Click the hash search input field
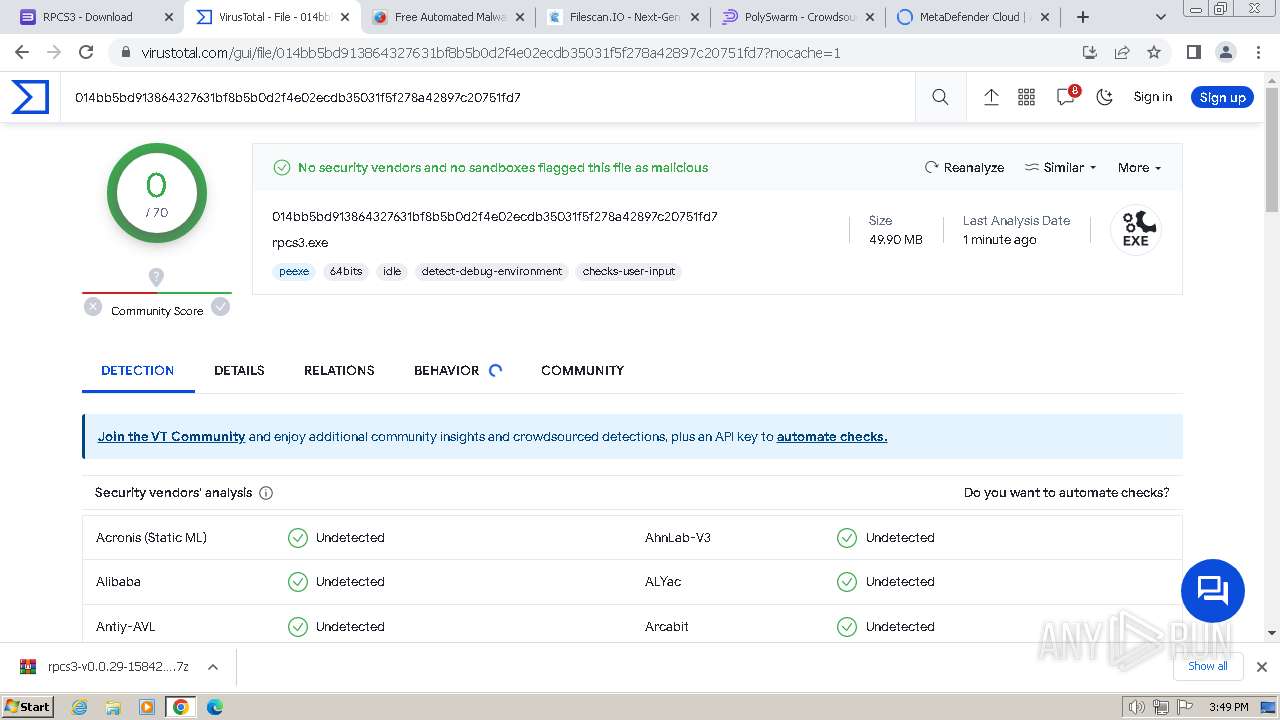The width and height of the screenshot is (1280, 720). (490, 97)
